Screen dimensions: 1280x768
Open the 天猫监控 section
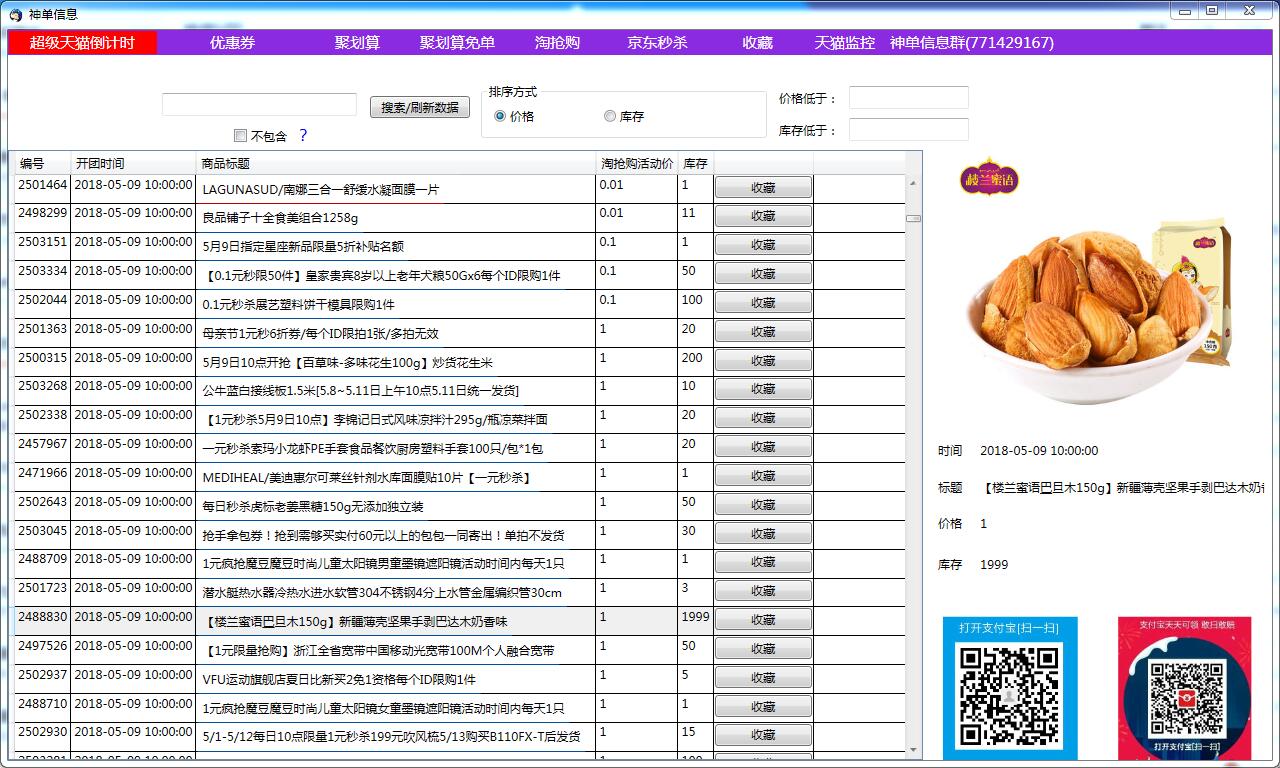(845, 43)
